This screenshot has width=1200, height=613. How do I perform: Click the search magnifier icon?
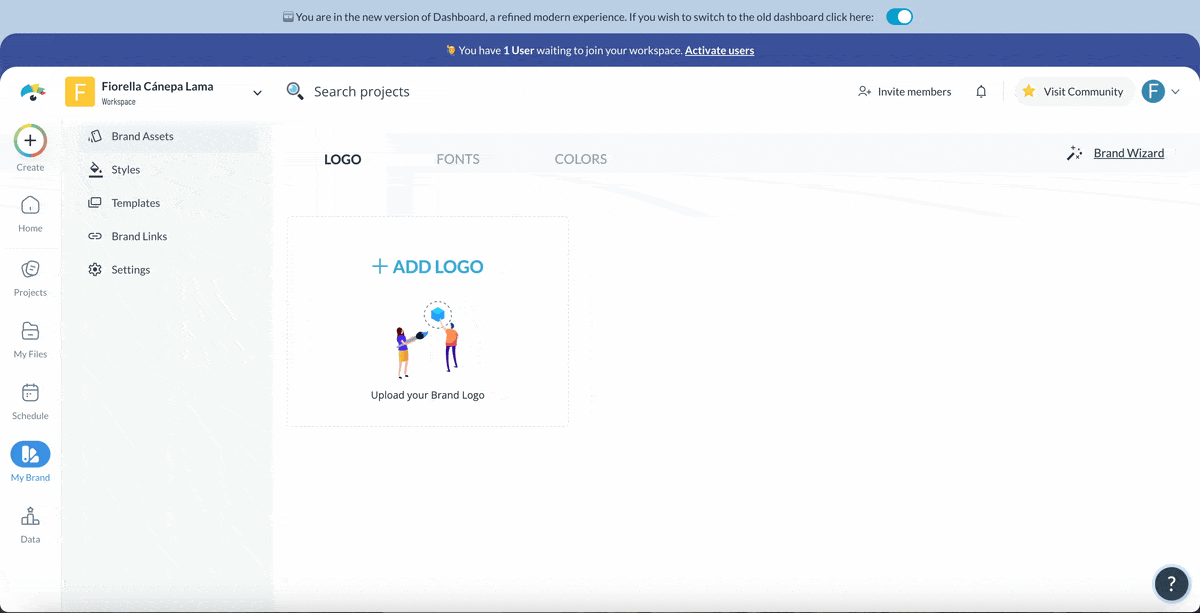coord(295,91)
